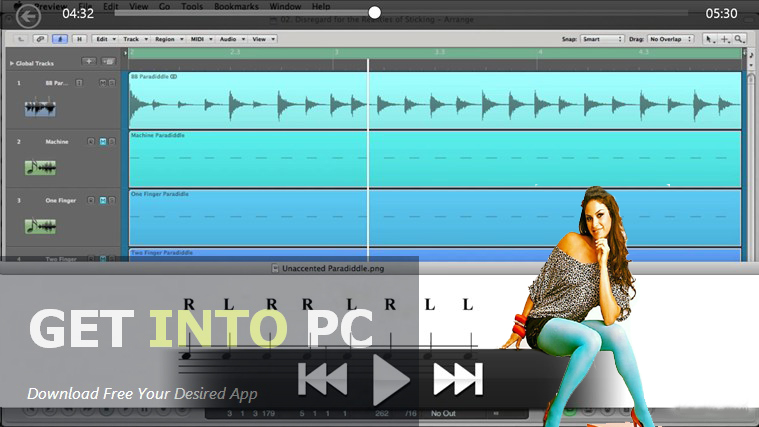Select the One Finger track name
Screen dimensions: 759x427
(x=61, y=200)
